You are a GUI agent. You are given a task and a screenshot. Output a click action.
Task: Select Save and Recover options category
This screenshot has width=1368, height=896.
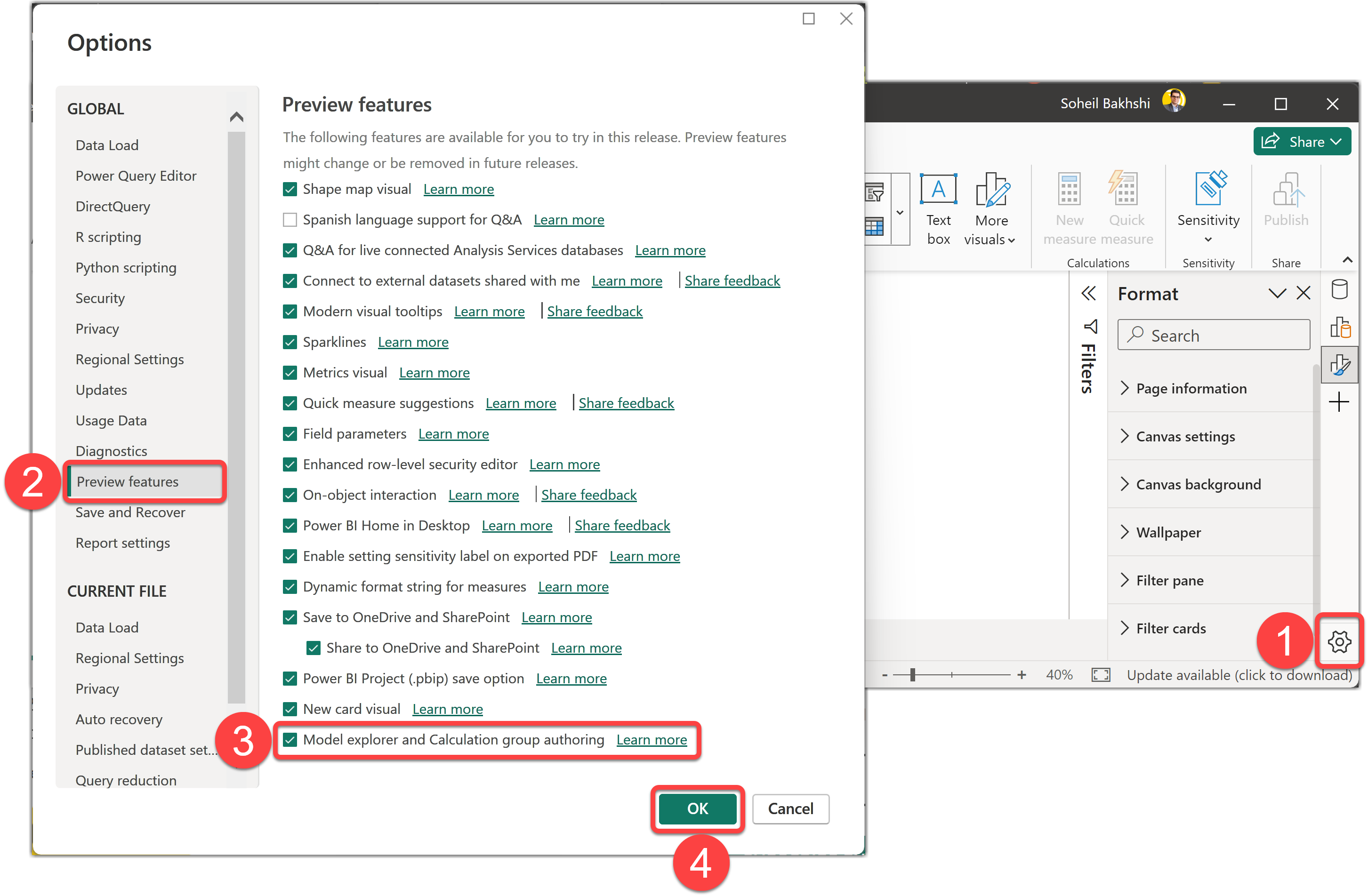(130, 512)
